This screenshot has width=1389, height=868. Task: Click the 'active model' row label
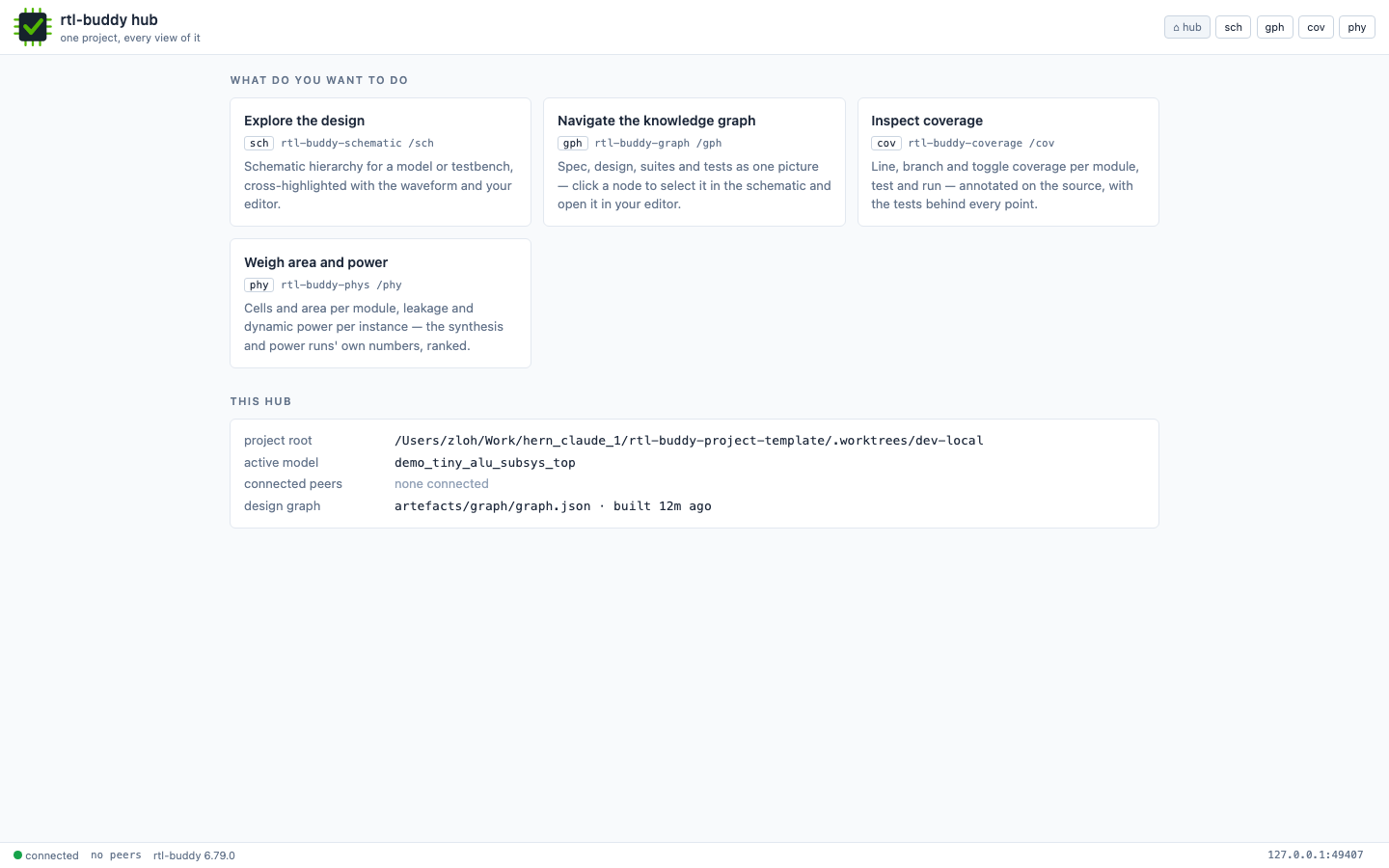point(281,463)
